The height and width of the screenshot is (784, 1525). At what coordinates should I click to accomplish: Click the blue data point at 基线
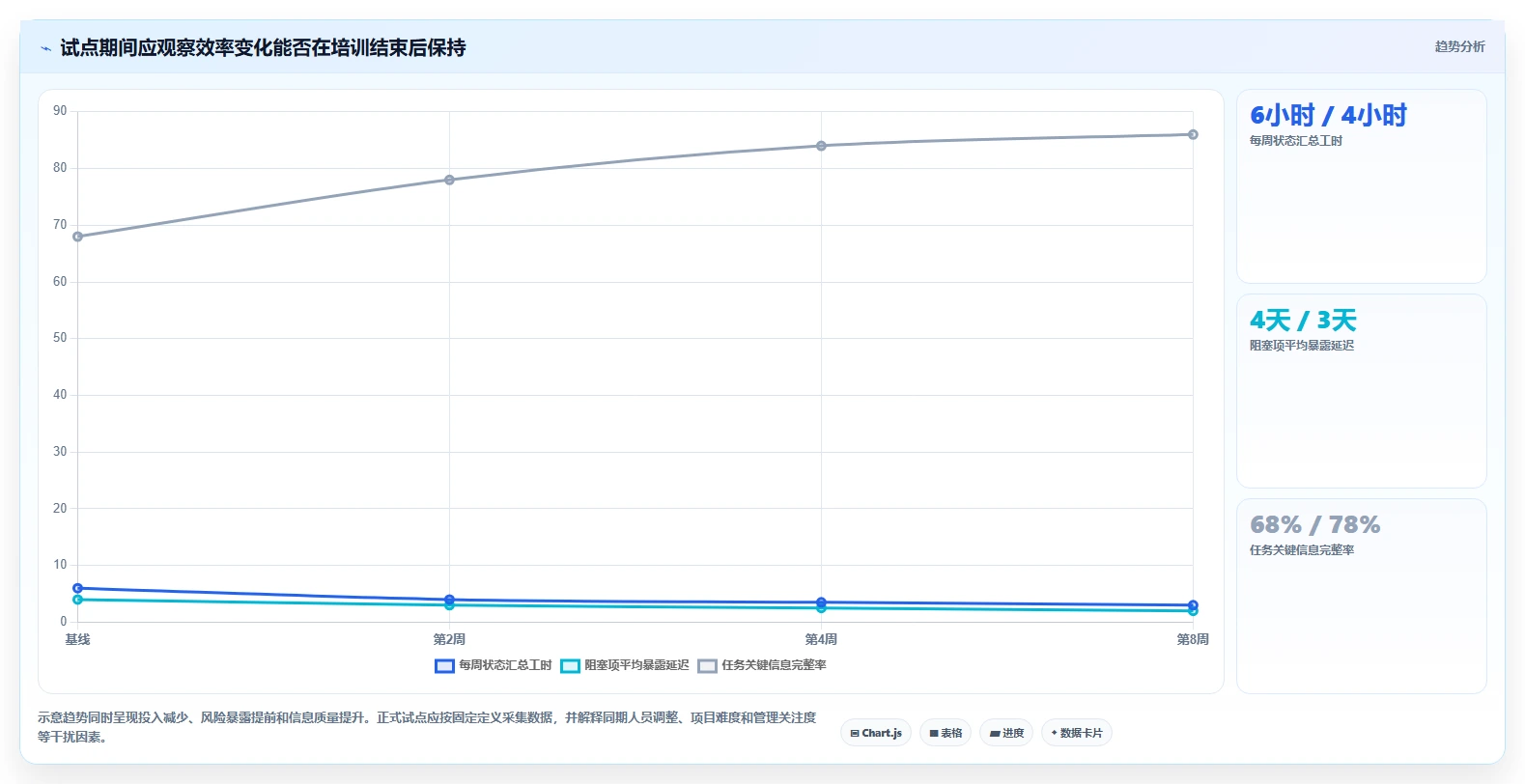[x=77, y=588]
